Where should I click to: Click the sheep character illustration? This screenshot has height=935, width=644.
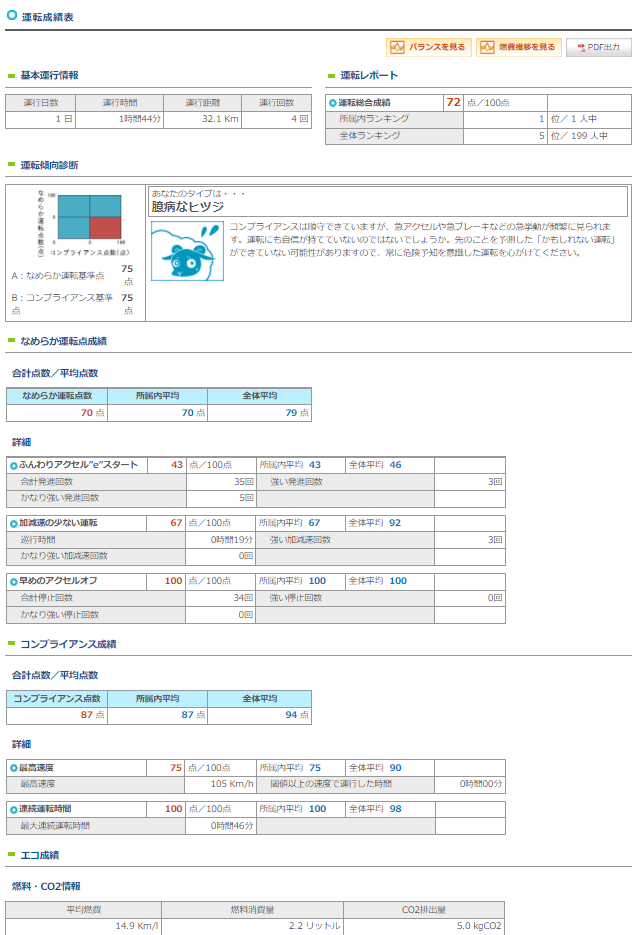(187, 251)
